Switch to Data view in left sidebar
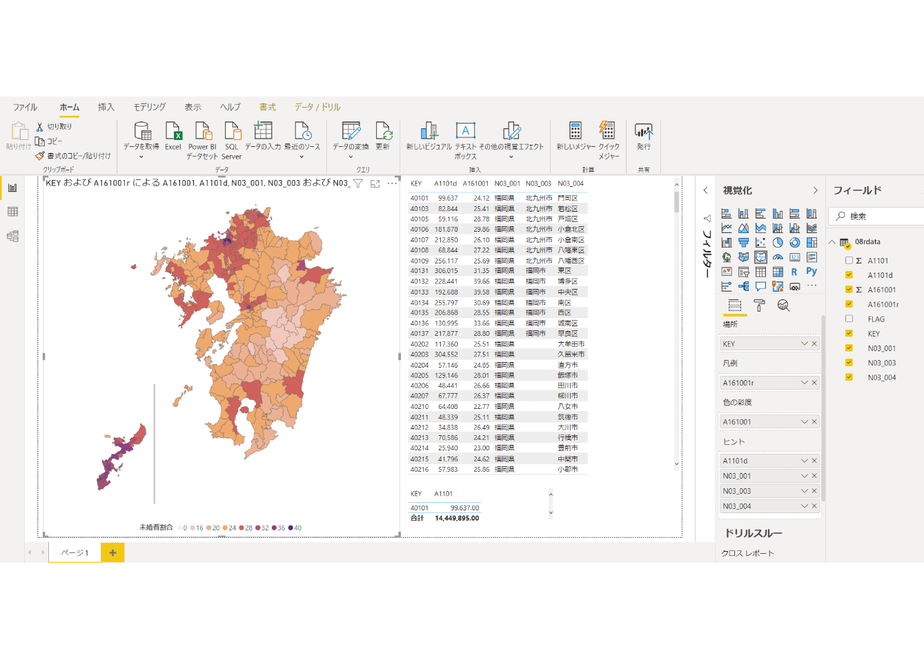Screen dimensions: 924x660 (x=12, y=212)
